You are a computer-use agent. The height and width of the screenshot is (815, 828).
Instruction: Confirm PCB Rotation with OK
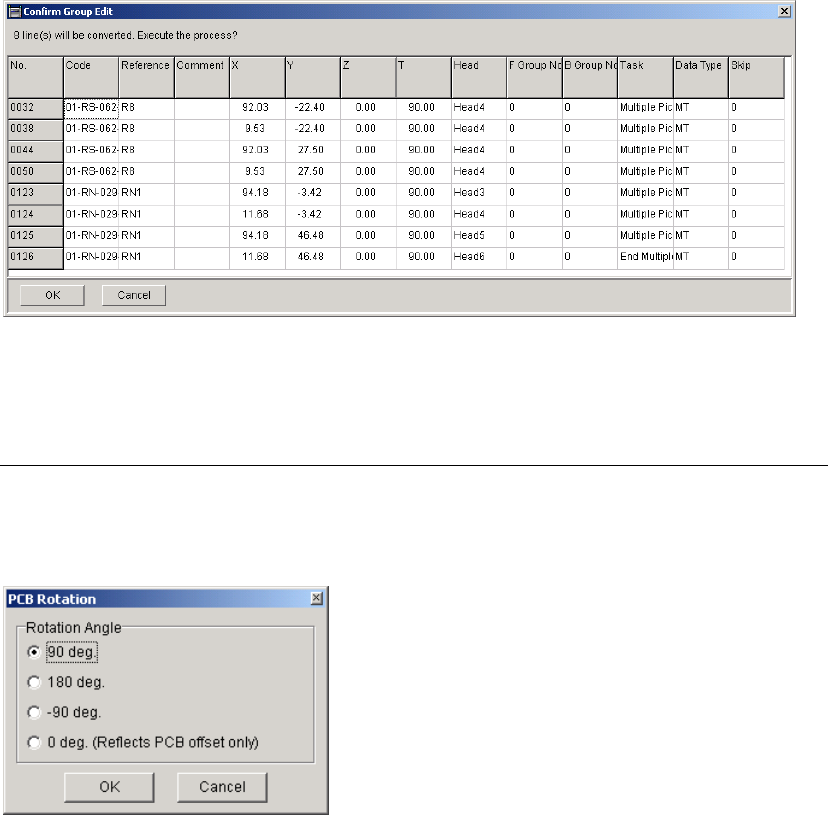click(109, 787)
